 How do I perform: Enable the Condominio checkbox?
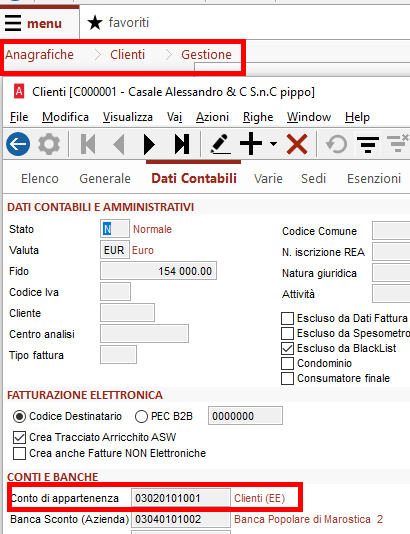coord(287,363)
